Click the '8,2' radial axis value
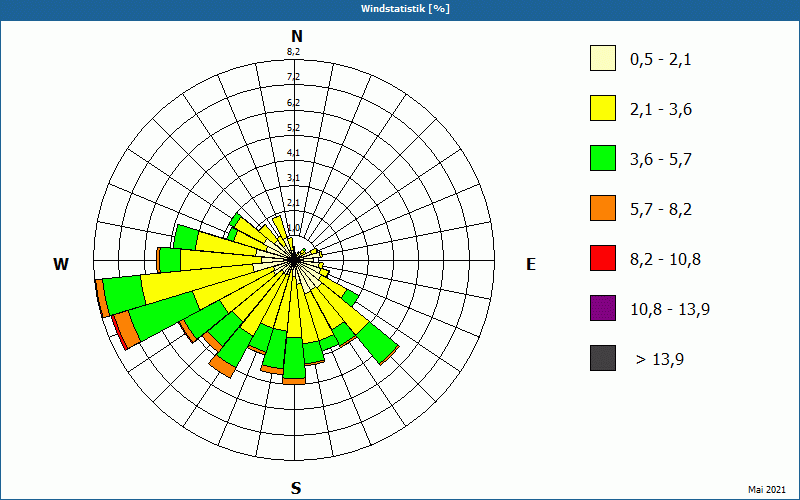 293,52
